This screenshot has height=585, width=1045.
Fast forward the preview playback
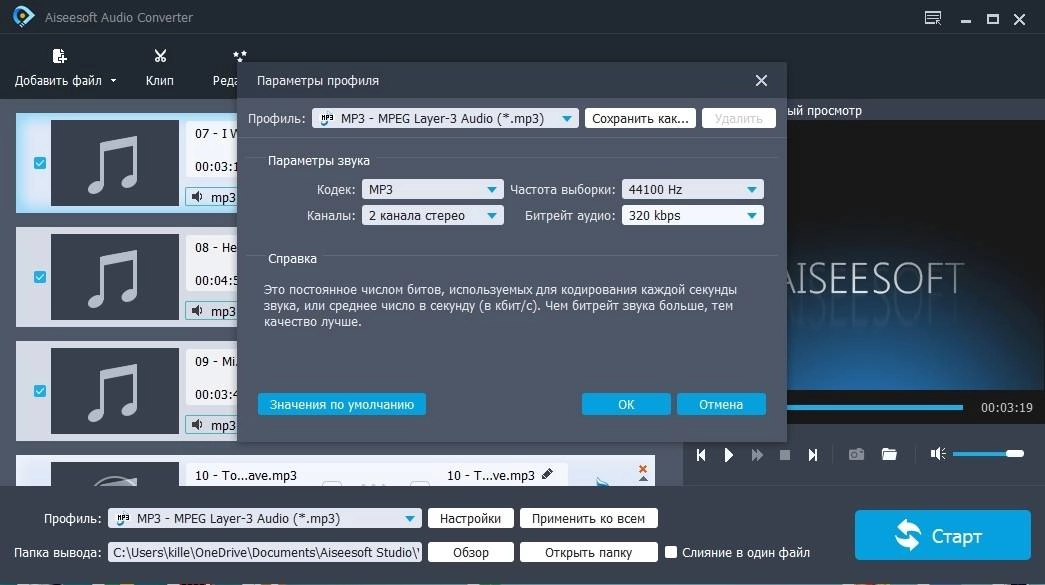(757, 455)
